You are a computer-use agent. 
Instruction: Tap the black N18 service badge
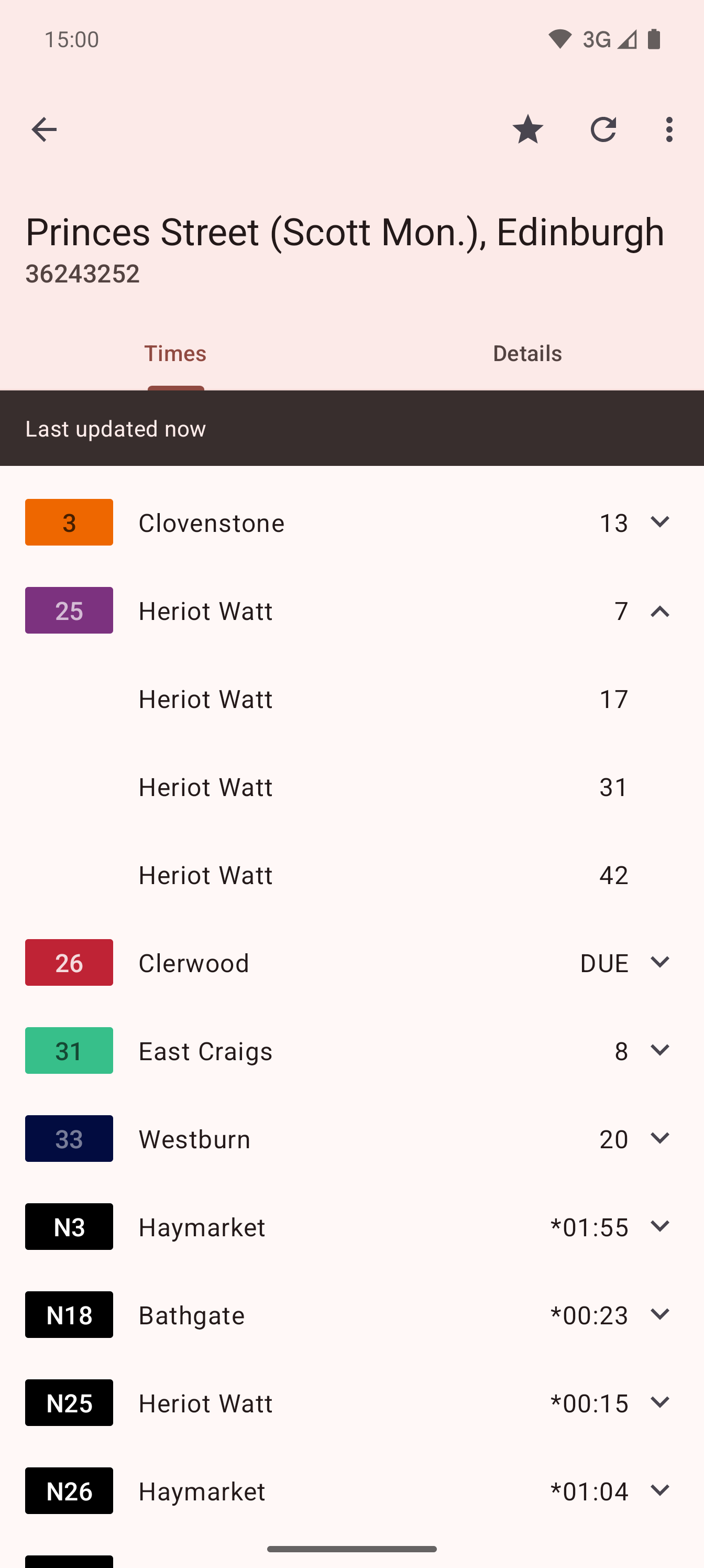click(x=69, y=1315)
